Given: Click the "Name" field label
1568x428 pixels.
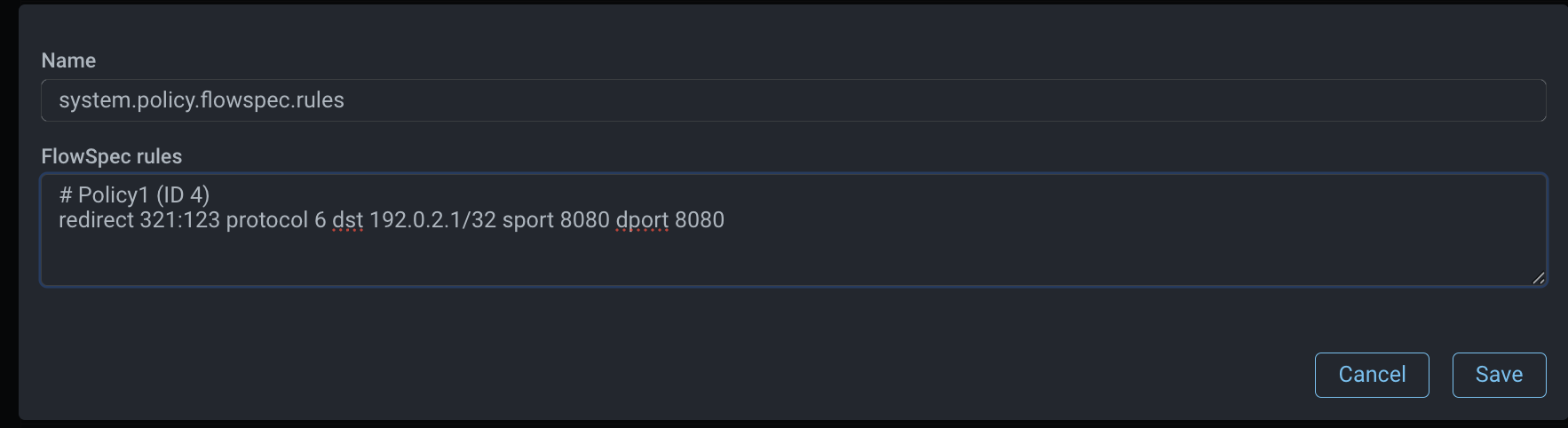Looking at the screenshot, I should point(68,60).
